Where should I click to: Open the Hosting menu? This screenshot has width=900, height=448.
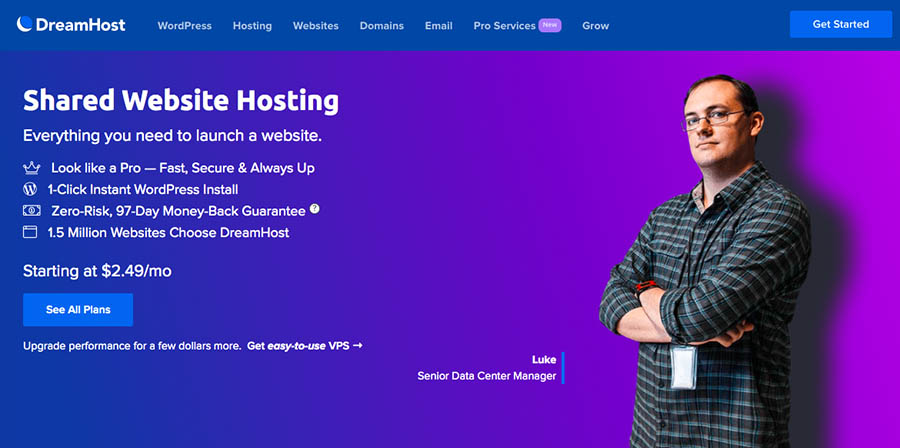(253, 26)
